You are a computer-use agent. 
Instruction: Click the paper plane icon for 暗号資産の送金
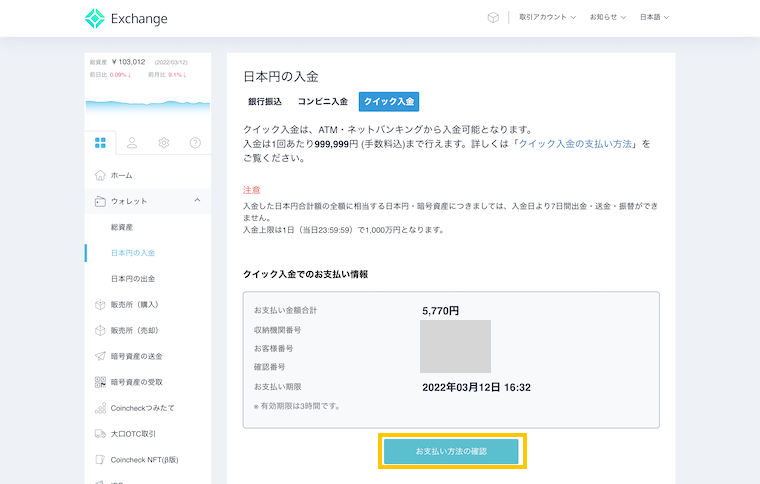[100, 356]
